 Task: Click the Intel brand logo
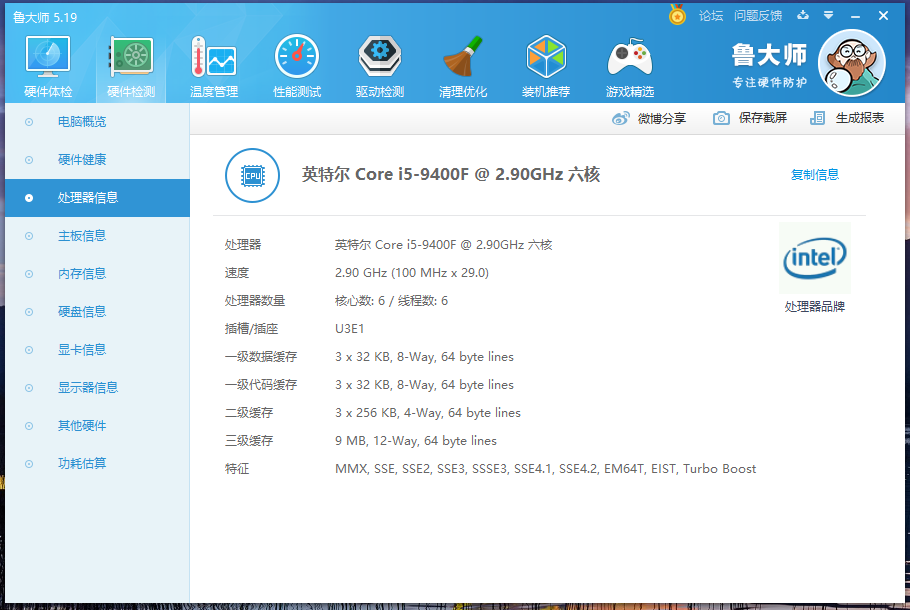815,258
